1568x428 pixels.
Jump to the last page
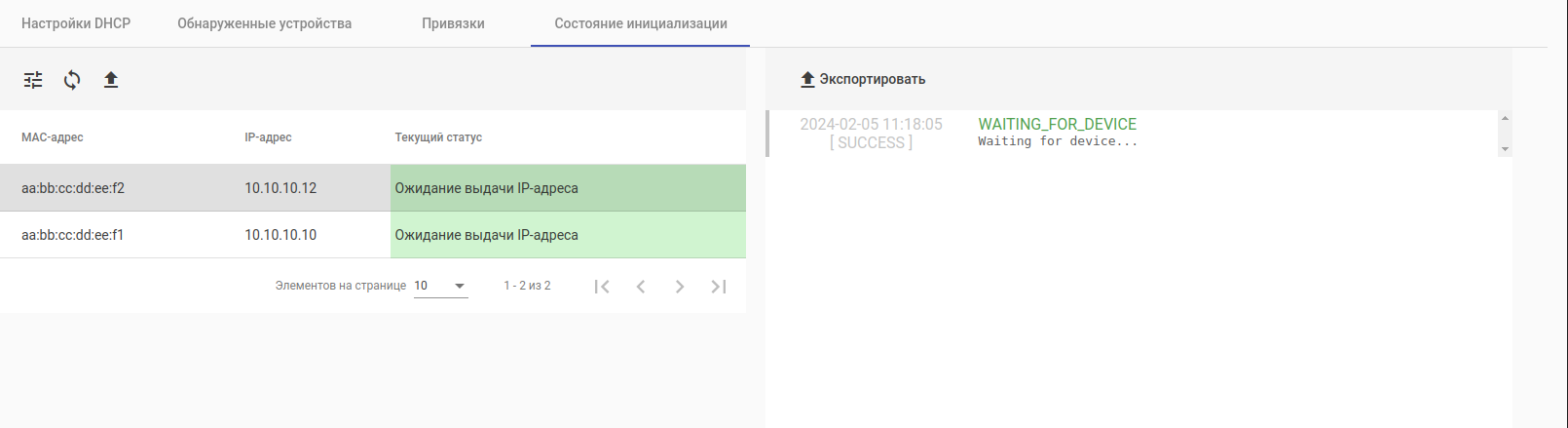[x=719, y=287]
